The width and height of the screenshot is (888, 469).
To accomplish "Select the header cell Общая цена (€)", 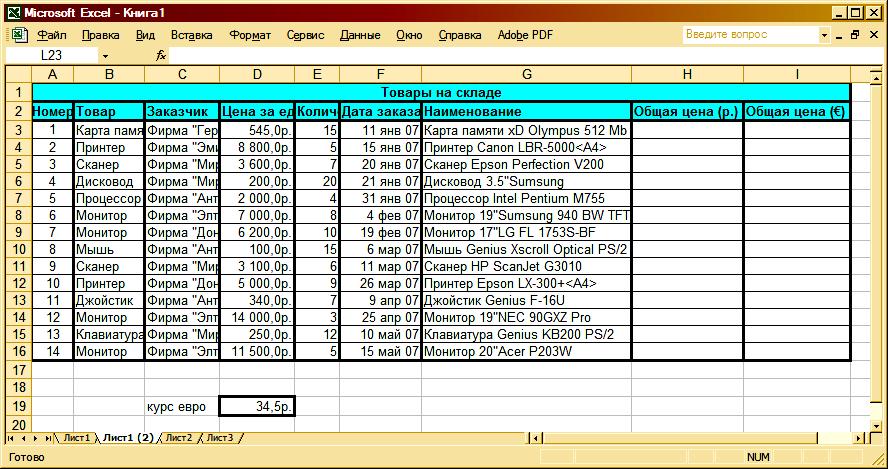I will pos(797,112).
